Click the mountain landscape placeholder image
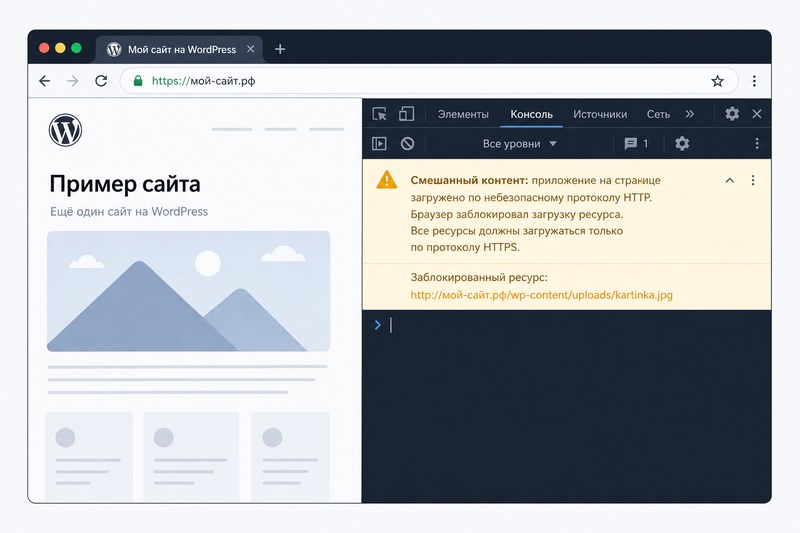The width and height of the screenshot is (800, 533). (189, 291)
